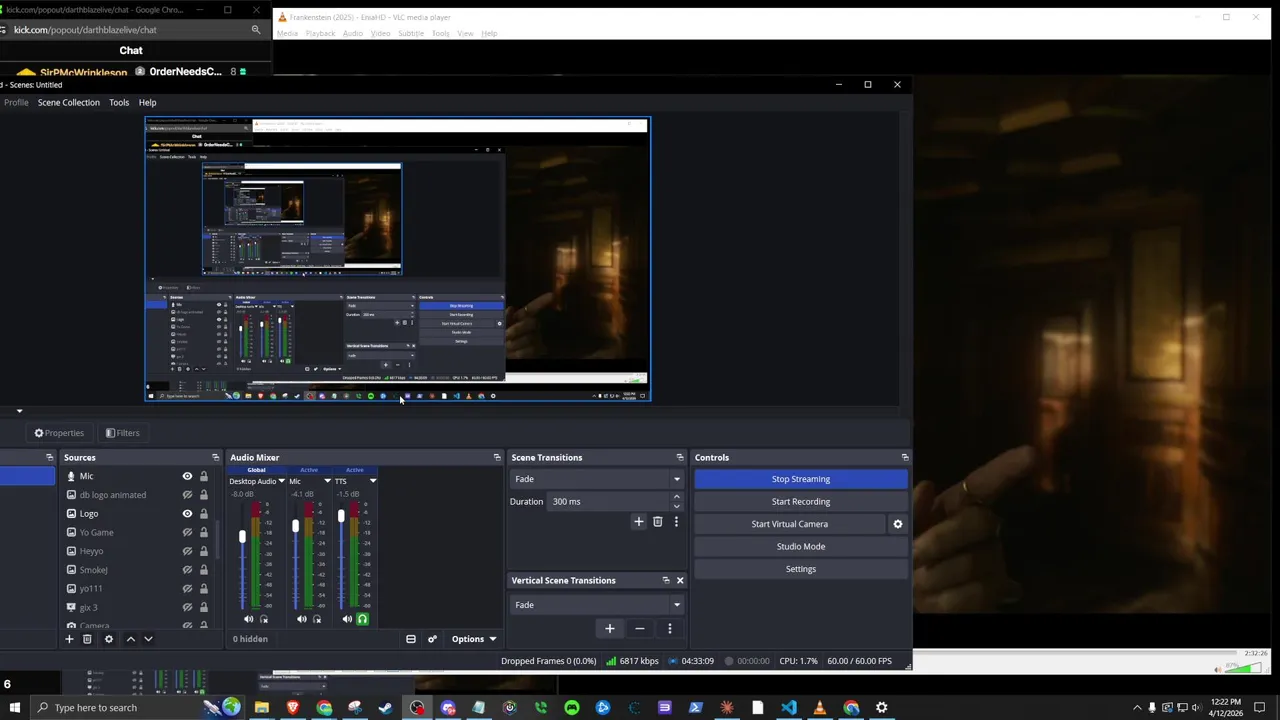
Task: Open scene transition three-dot menu
Action: click(x=676, y=522)
